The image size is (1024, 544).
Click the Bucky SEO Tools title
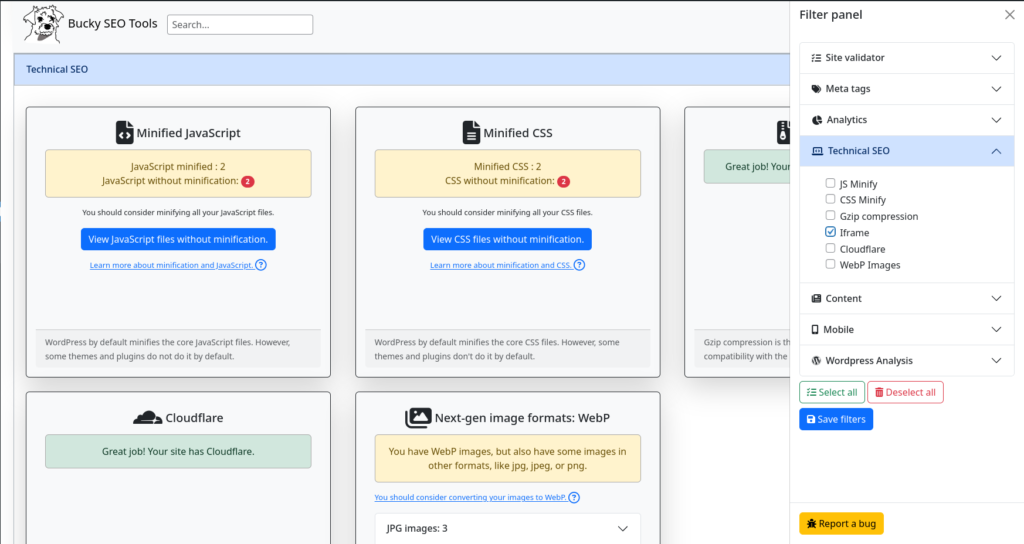pyautogui.click(x=112, y=24)
